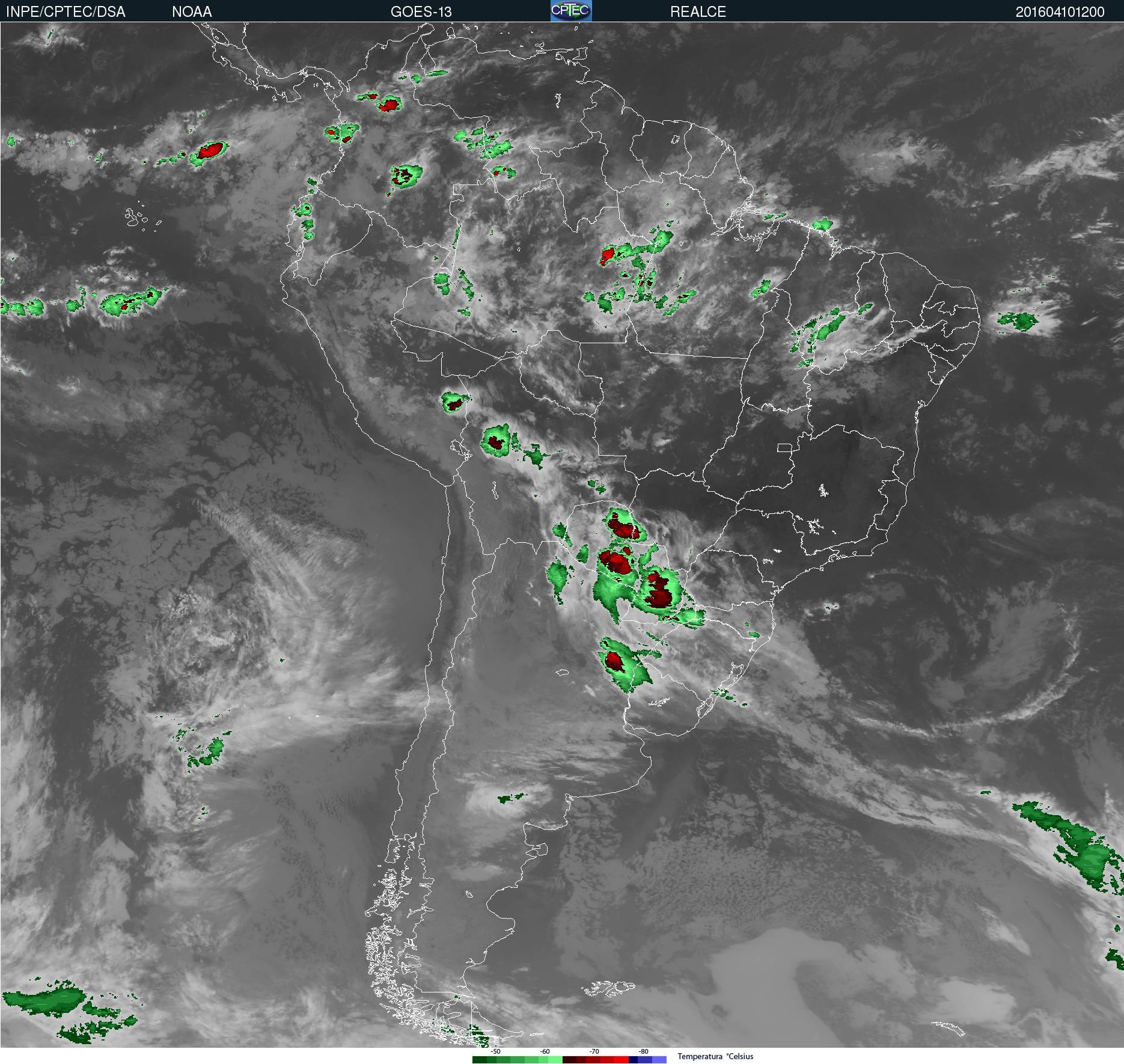
Task: Click the red segment of temperature color bar
Action: coord(596,1060)
